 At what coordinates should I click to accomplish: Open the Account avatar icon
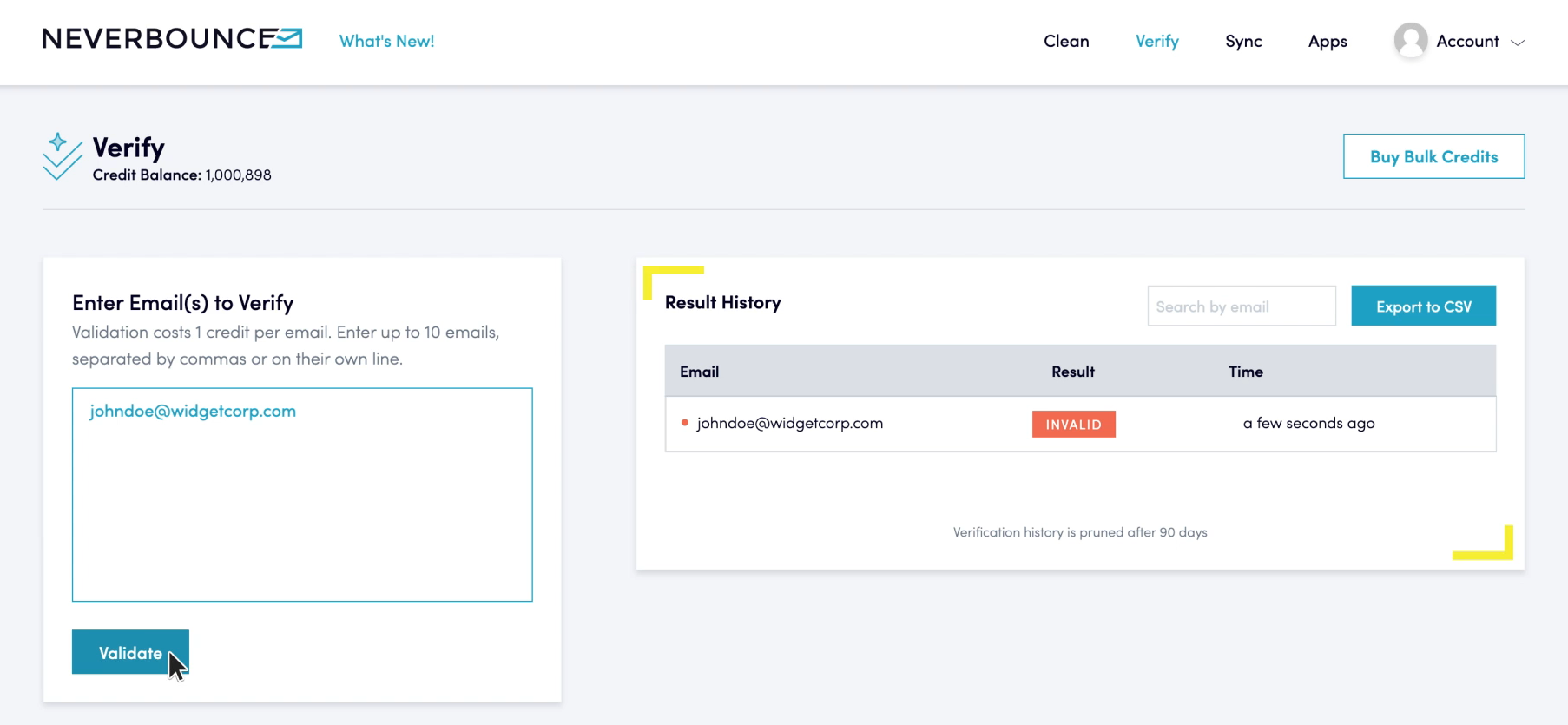point(1411,41)
